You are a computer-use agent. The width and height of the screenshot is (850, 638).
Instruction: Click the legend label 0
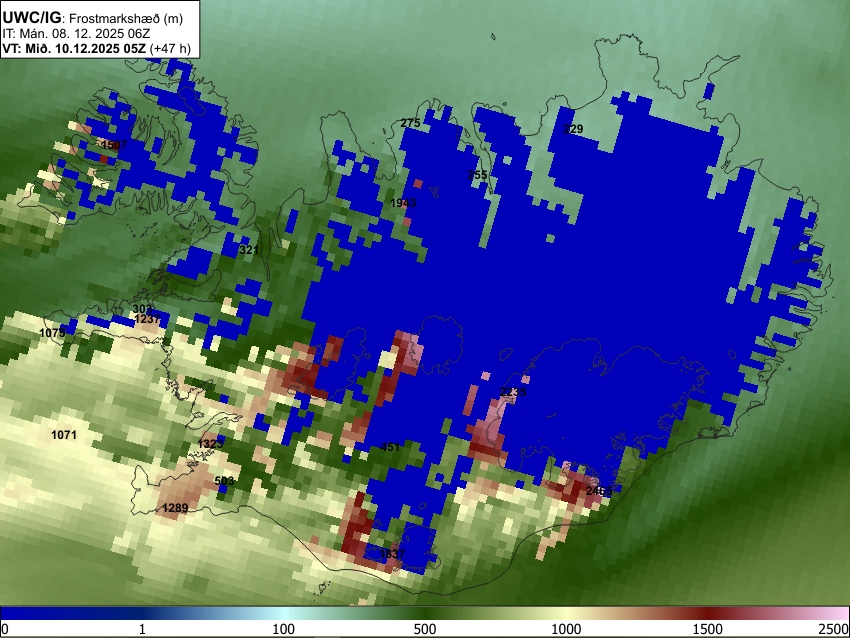5,629
